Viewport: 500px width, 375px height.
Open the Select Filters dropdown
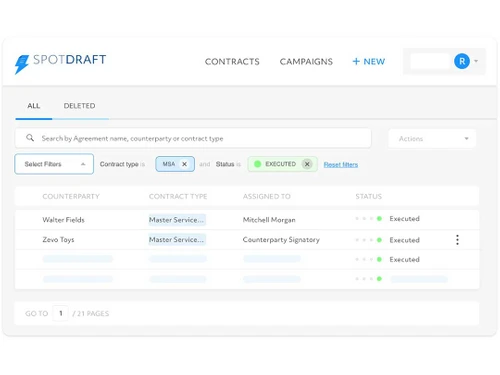(x=54, y=164)
